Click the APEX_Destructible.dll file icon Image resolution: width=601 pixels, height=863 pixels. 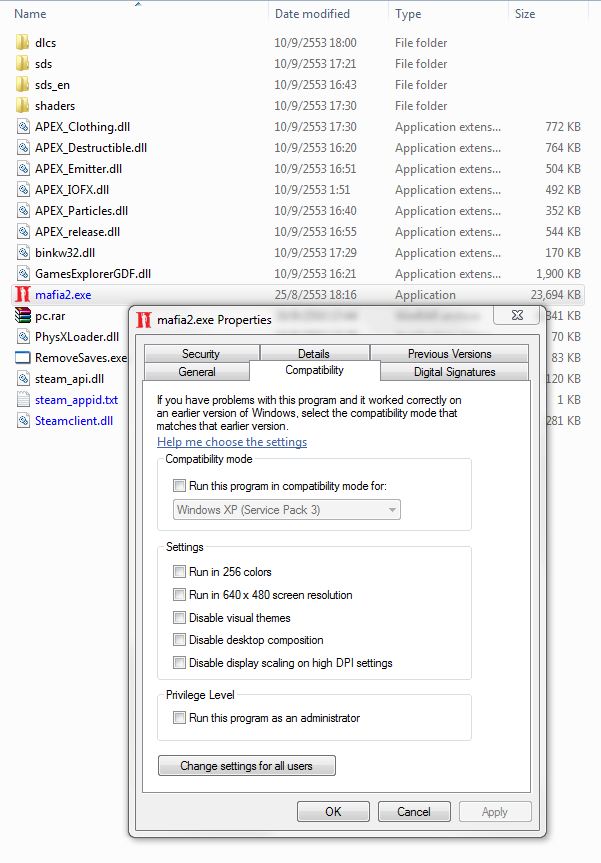click(23, 148)
